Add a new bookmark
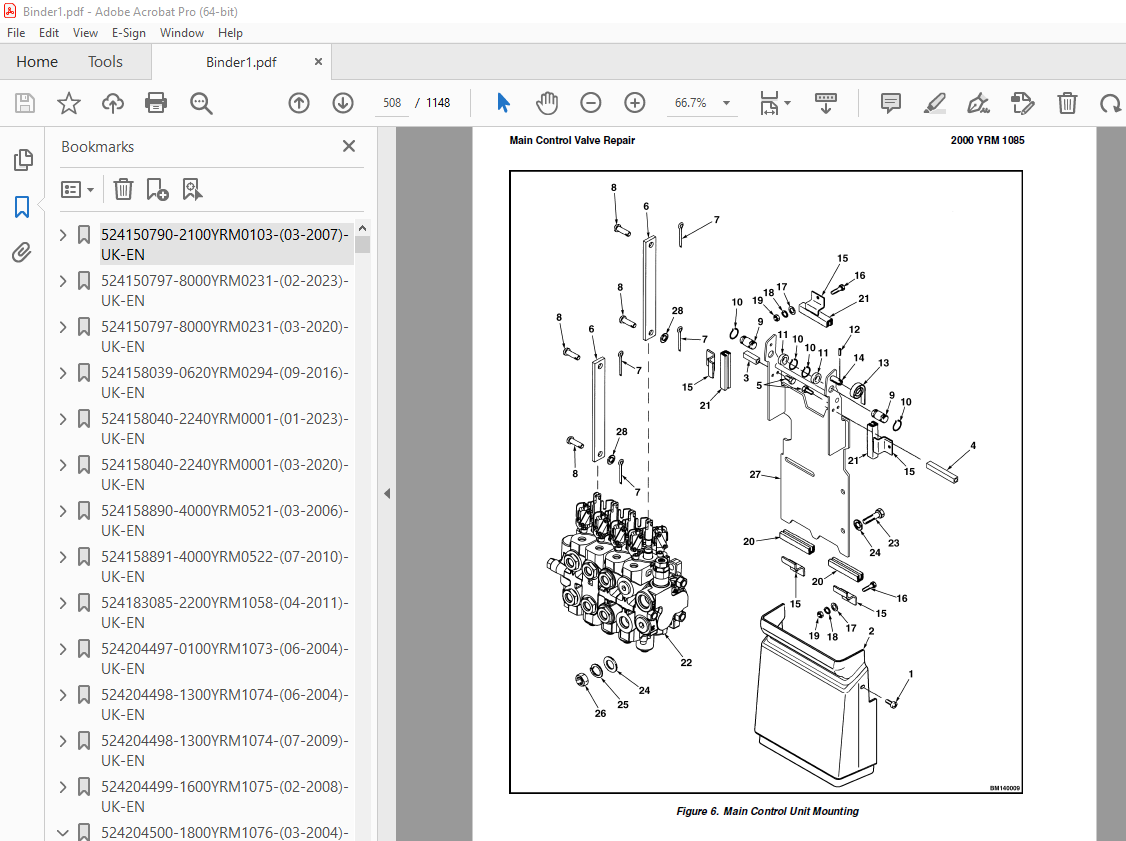The image size is (1126, 841). coord(157,190)
